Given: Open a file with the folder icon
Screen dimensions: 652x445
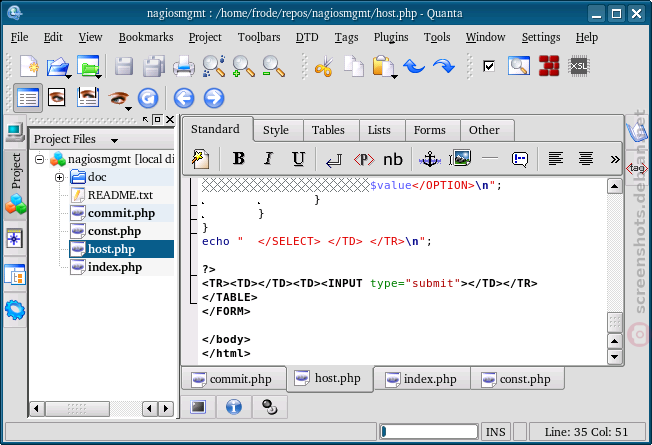Looking at the screenshot, I should (x=57, y=66).
